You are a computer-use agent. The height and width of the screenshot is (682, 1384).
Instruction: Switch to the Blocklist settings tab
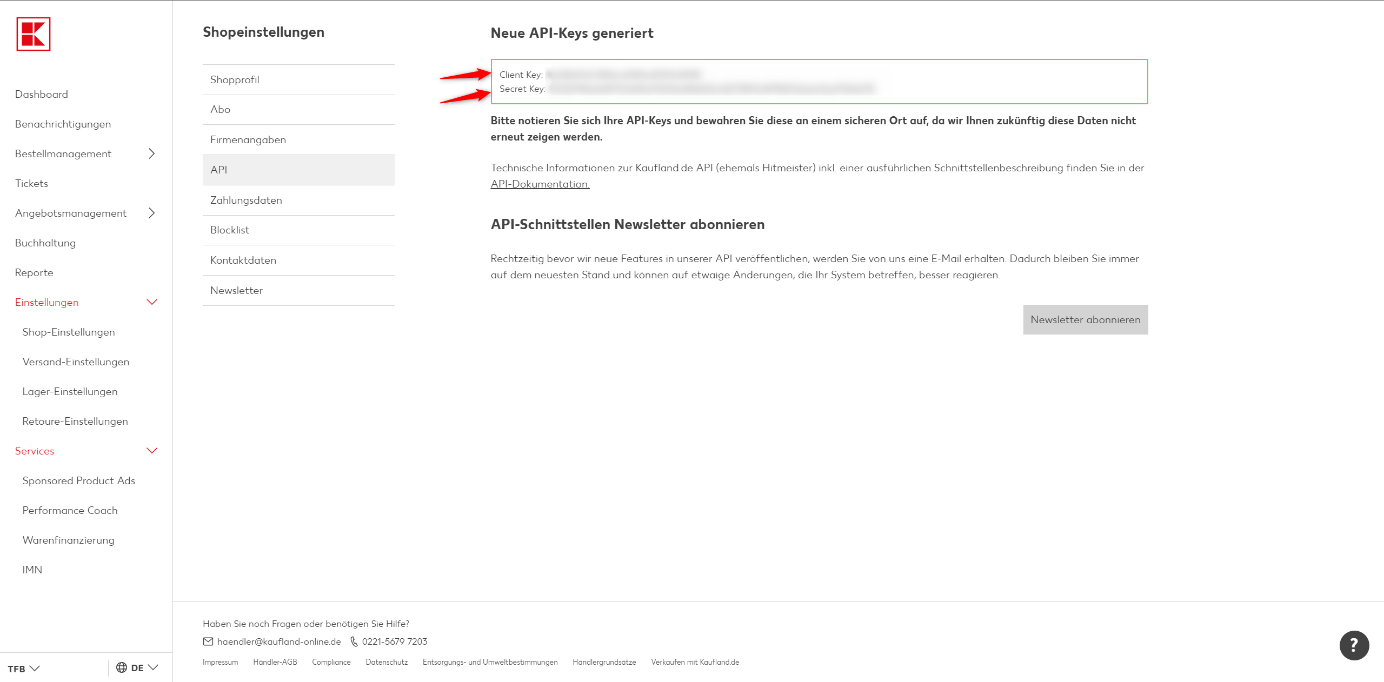pos(299,231)
